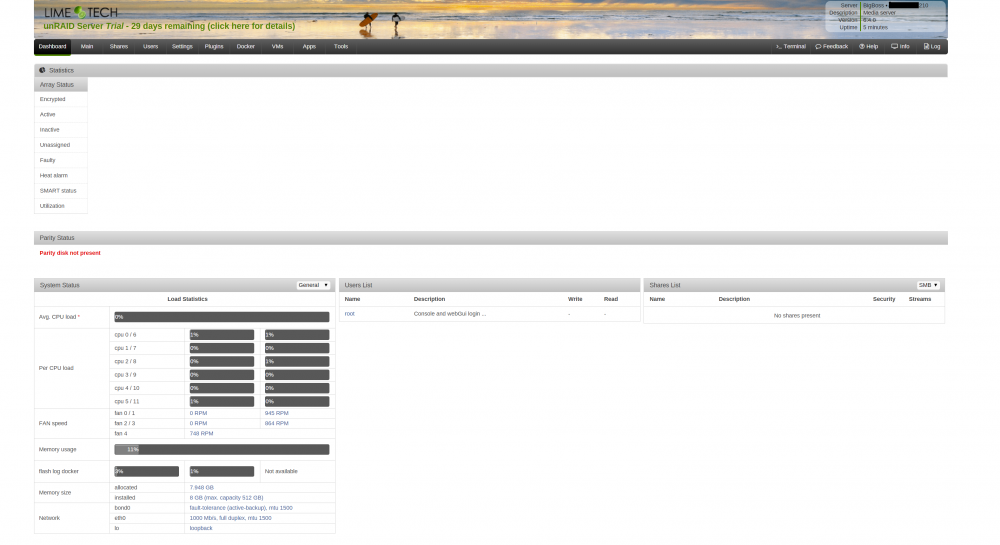The height and width of the screenshot is (545, 1000).
Task: Select SMART status row
Action: (61, 191)
